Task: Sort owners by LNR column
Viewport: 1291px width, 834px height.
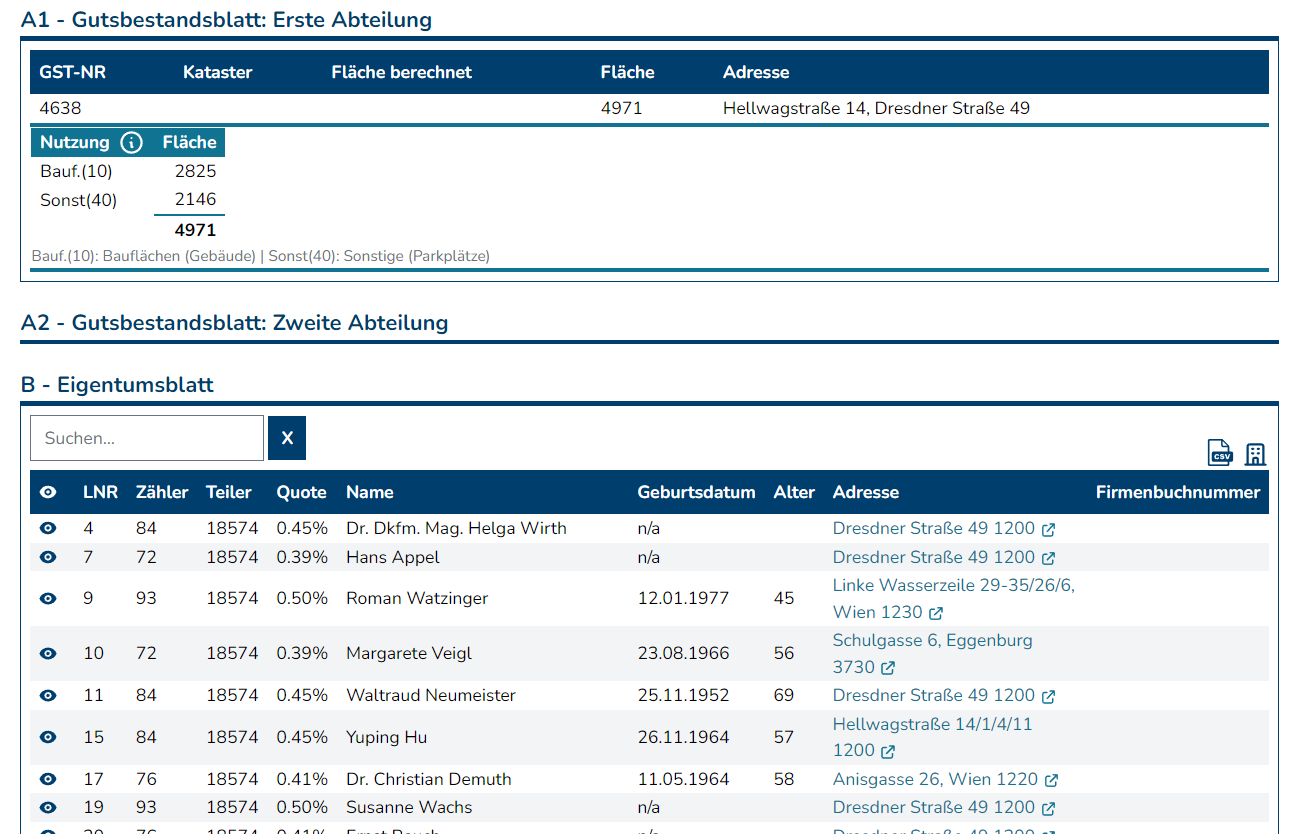Action: 100,492
